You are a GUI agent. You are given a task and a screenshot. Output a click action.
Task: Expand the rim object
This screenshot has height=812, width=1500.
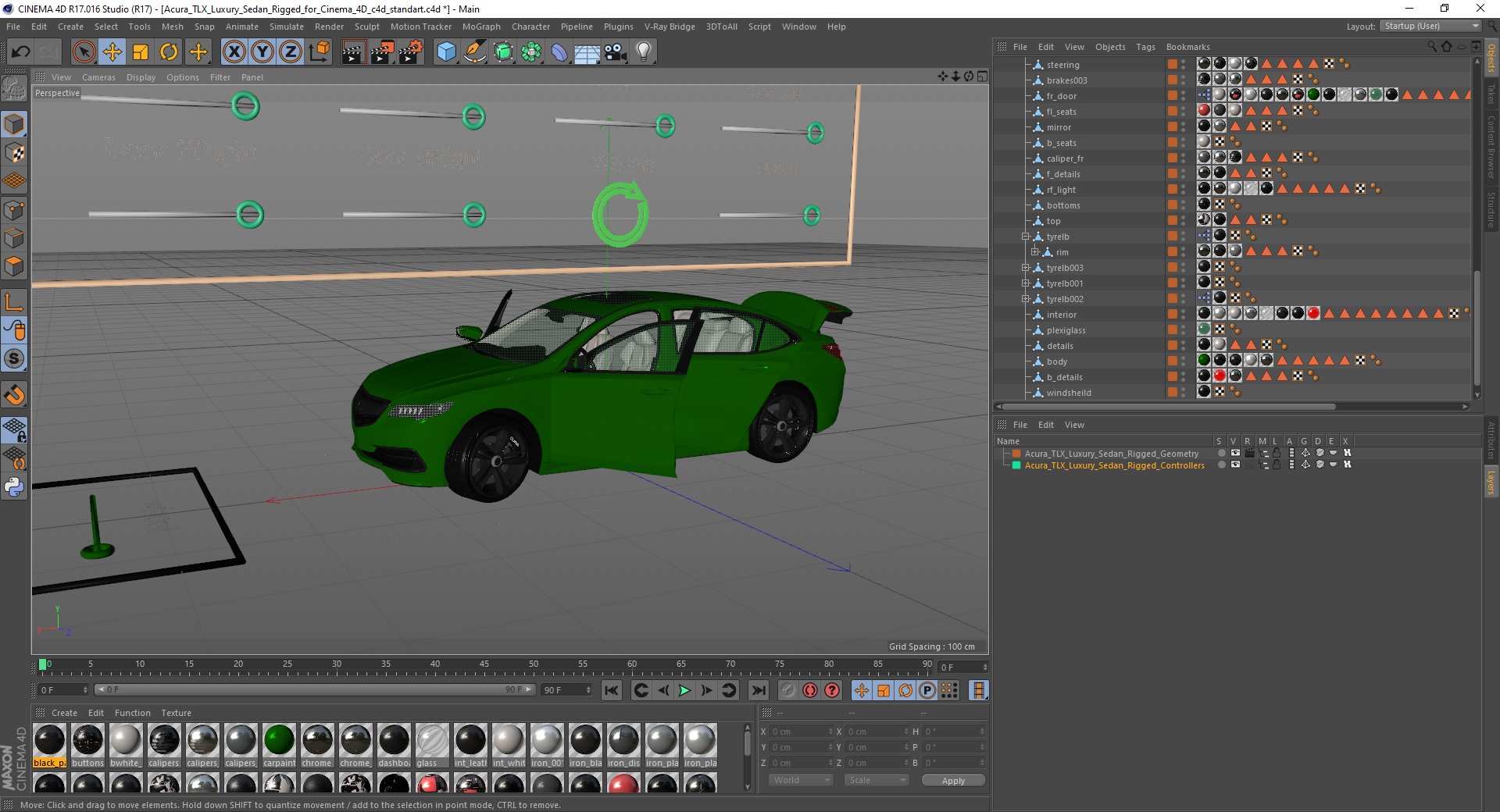[1034, 252]
